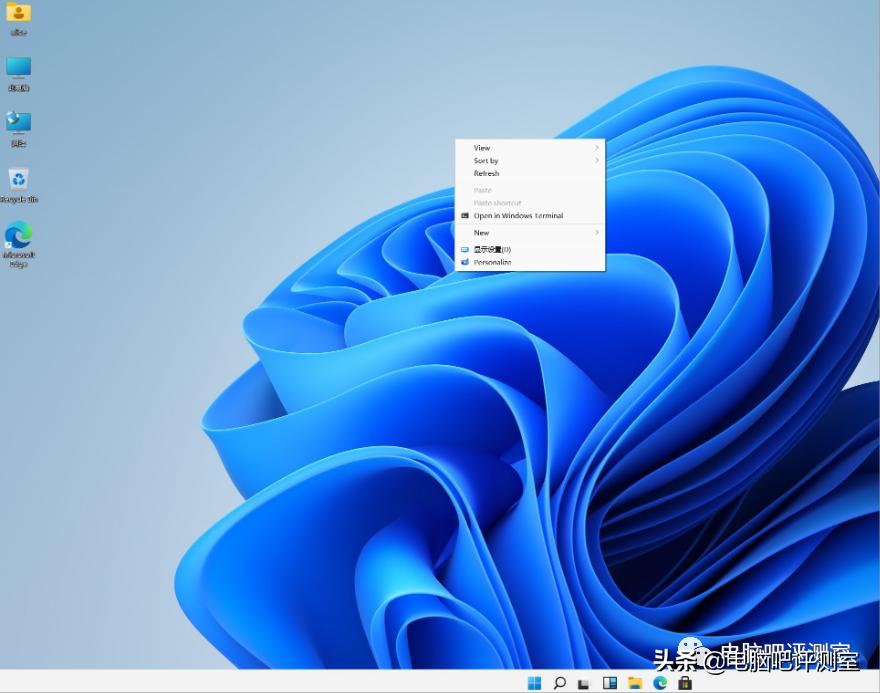Open the Widgets panel icon on the taskbar

pyautogui.click(x=610, y=682)
